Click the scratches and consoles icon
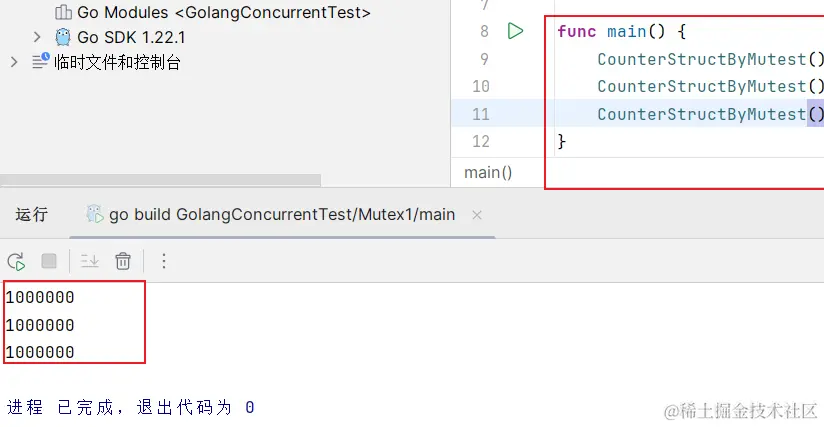 point(40,62)
